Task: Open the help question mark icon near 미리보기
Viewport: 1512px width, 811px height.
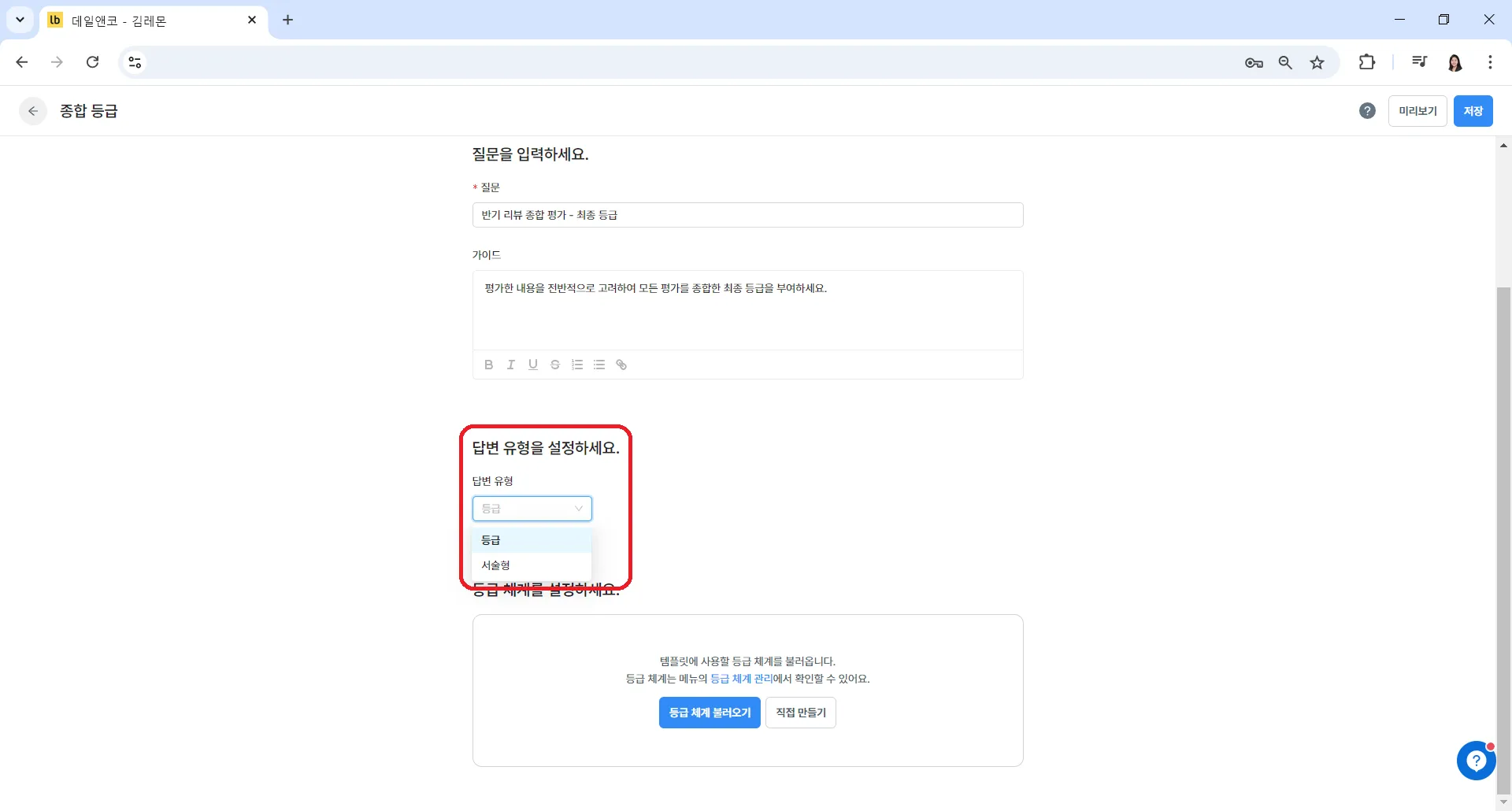Action: (1367, 111)
